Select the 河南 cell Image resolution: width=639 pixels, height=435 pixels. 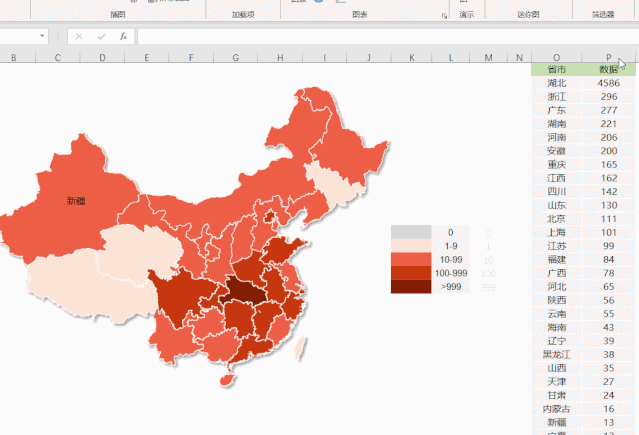tap(557, 137)
